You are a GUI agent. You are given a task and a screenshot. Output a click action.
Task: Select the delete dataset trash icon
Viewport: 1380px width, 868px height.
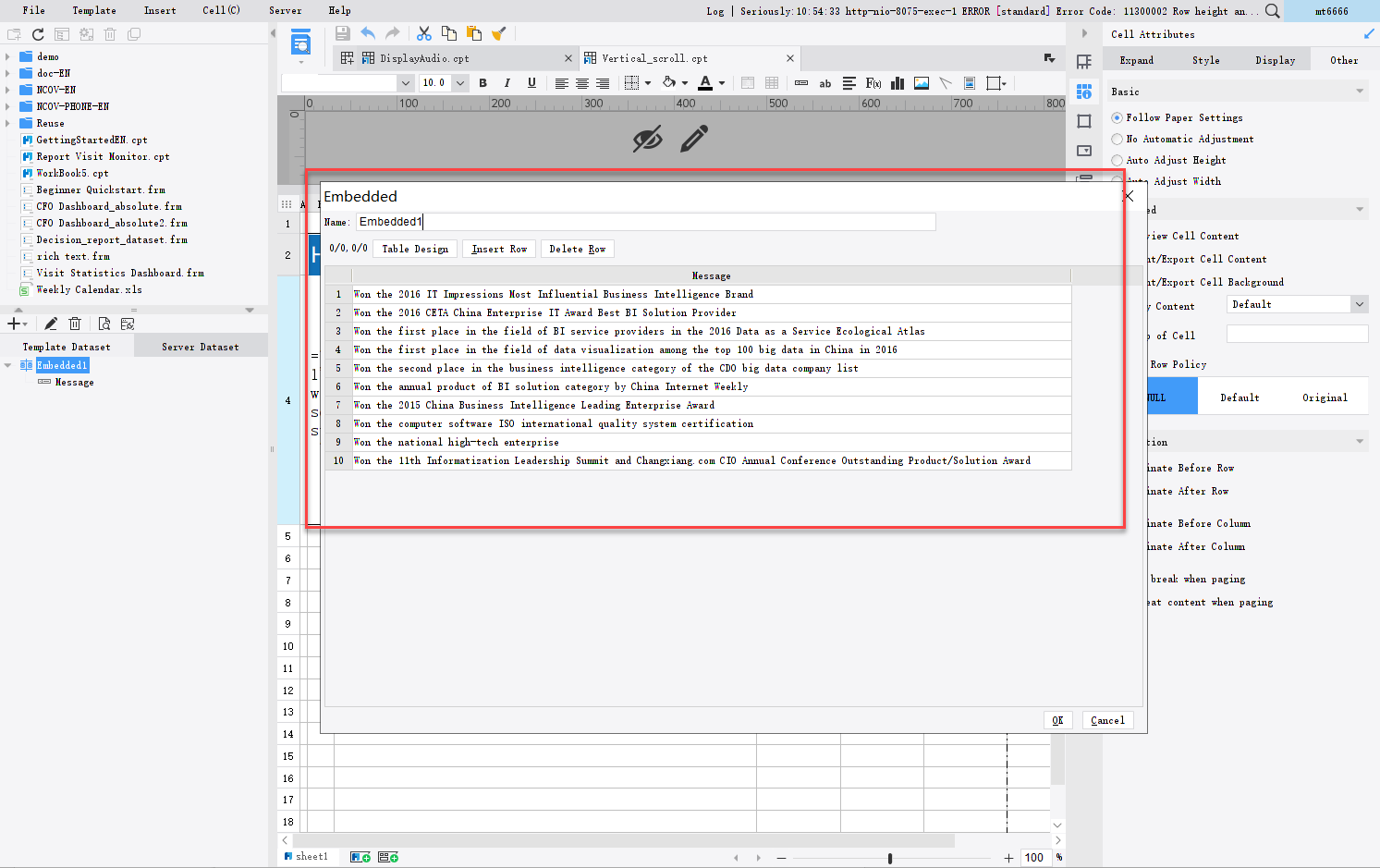coord(75,323)
